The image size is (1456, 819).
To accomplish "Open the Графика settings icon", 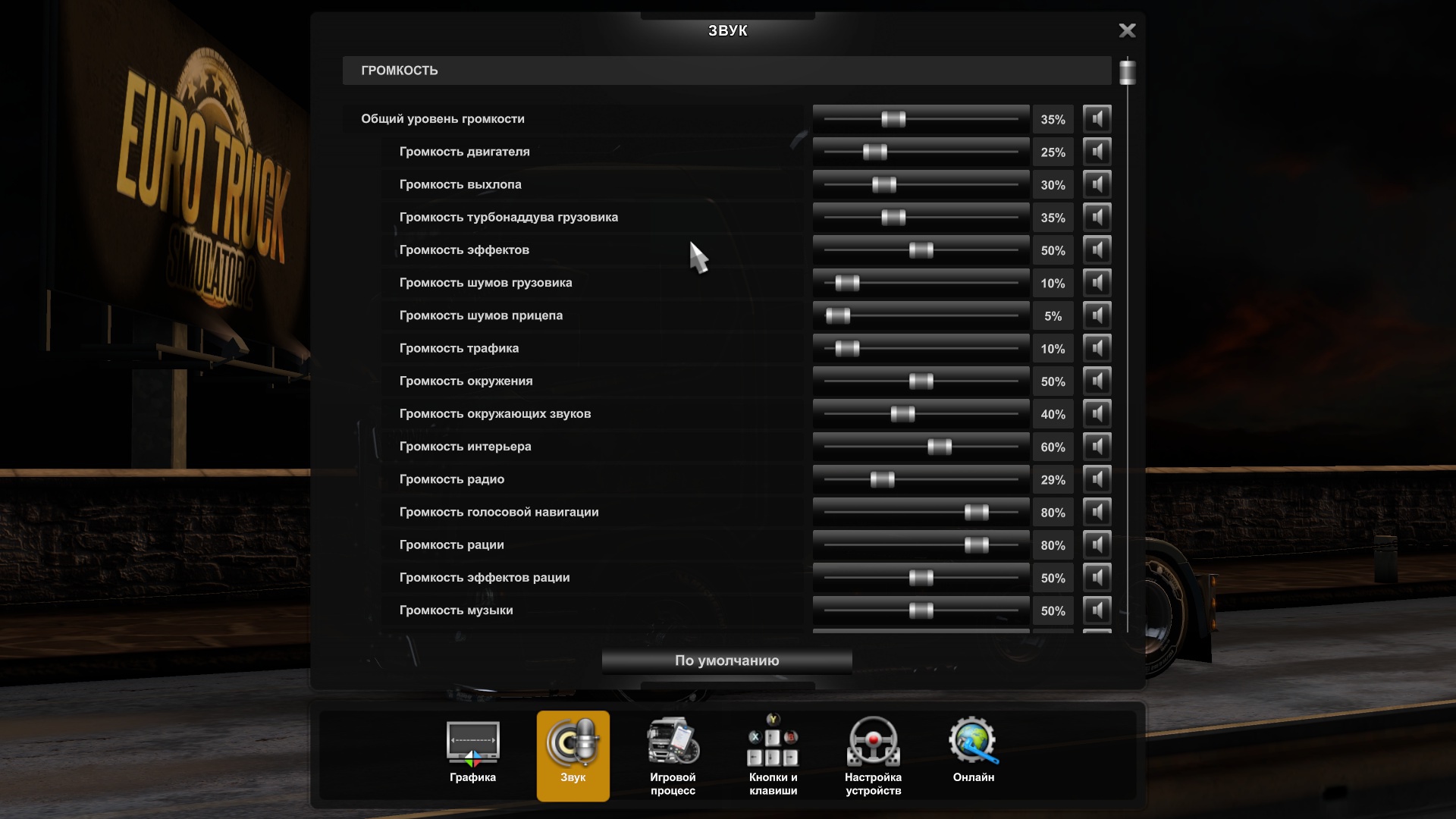I will coord(472,743).
